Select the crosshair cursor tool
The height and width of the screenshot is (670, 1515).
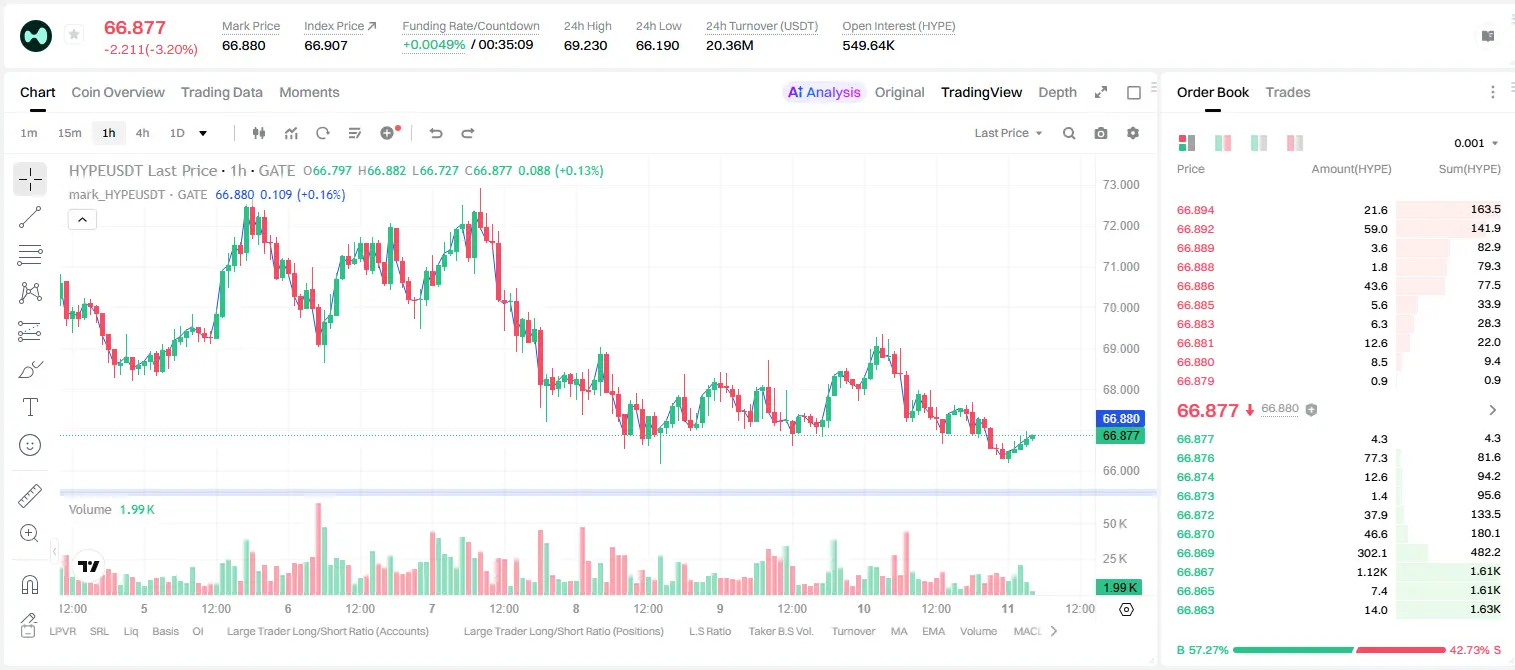pos(30,180)
